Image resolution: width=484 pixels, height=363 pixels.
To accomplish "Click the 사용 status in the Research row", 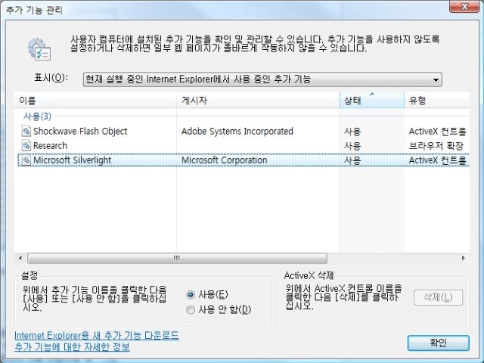I will 353,146.
